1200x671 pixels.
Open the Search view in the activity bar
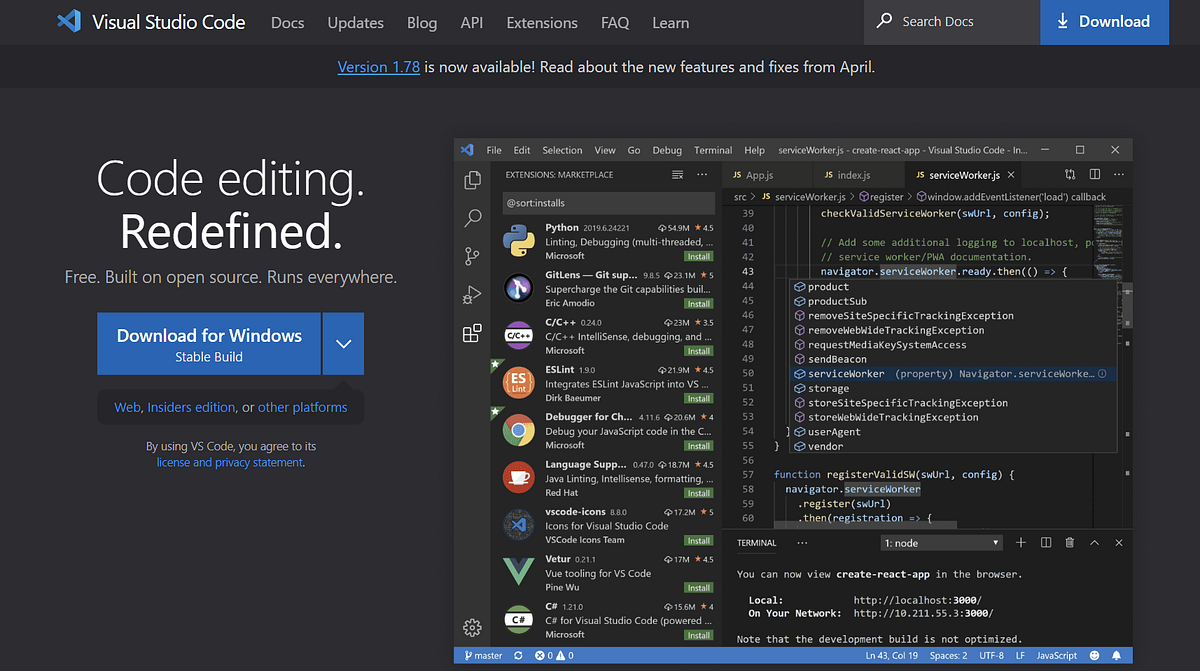point(472,218)
